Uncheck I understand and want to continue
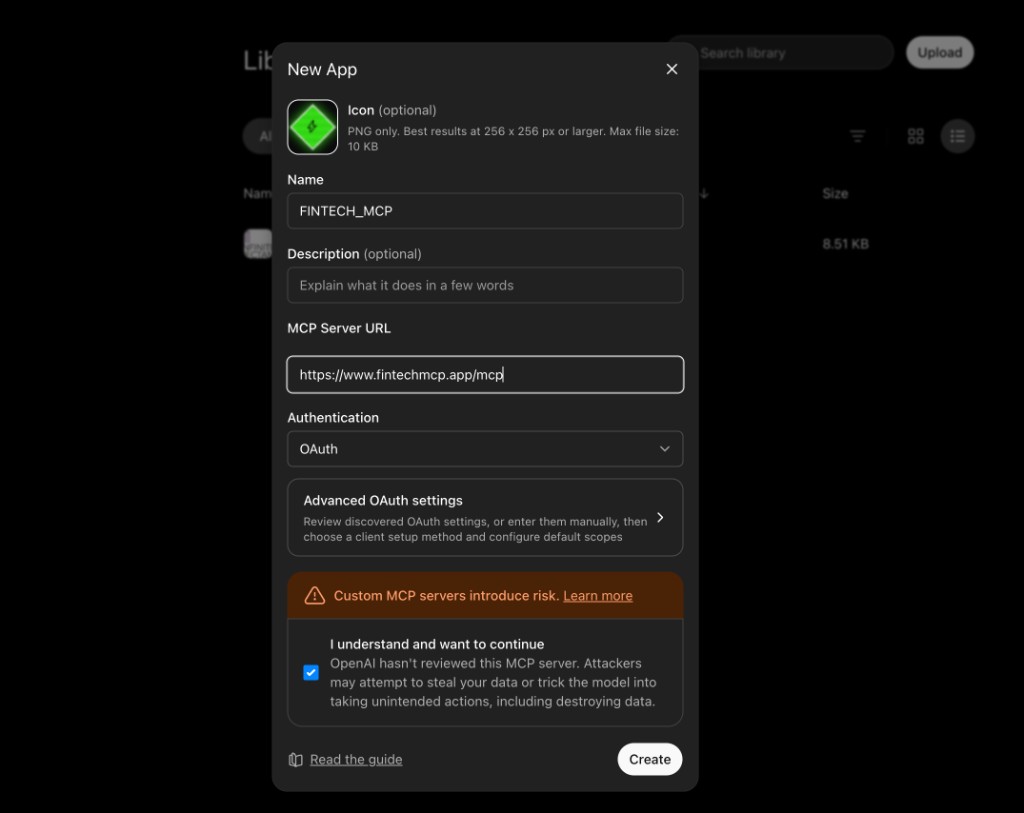The height and width of the screenshot is (813, 1024). click(x=311, y=673)
